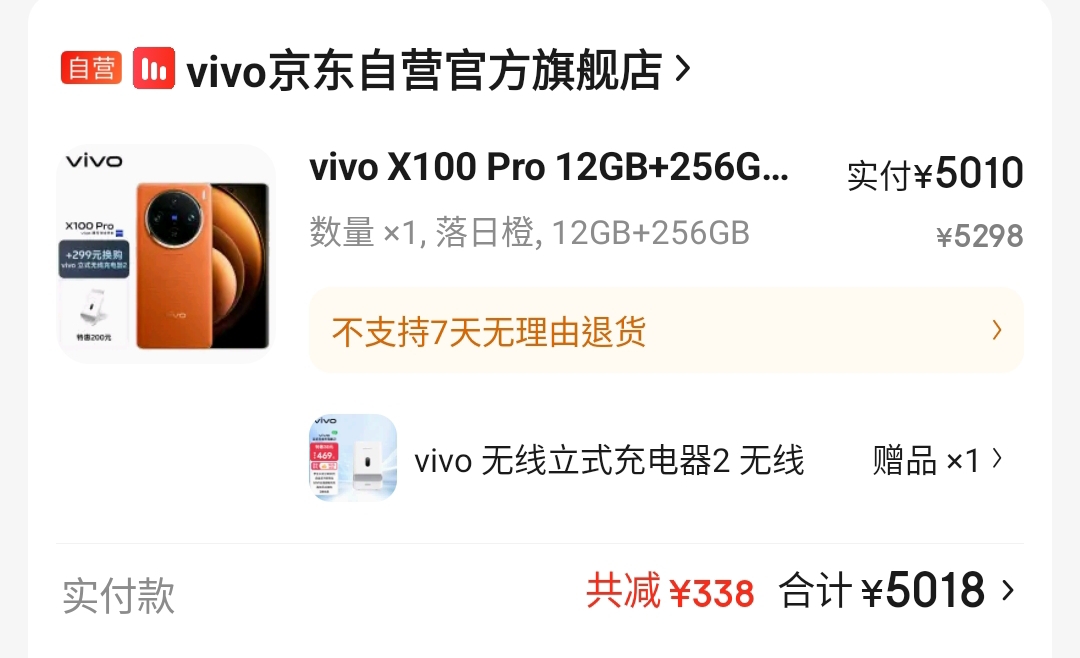Open the 合计 ¥5018 total breakdown

point(882,590)
